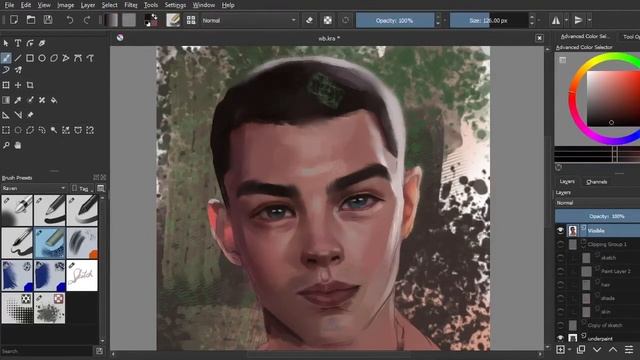This screenshot has width=640, height=360.
Task: Click the brush Tag button
Action: point(82,188)
